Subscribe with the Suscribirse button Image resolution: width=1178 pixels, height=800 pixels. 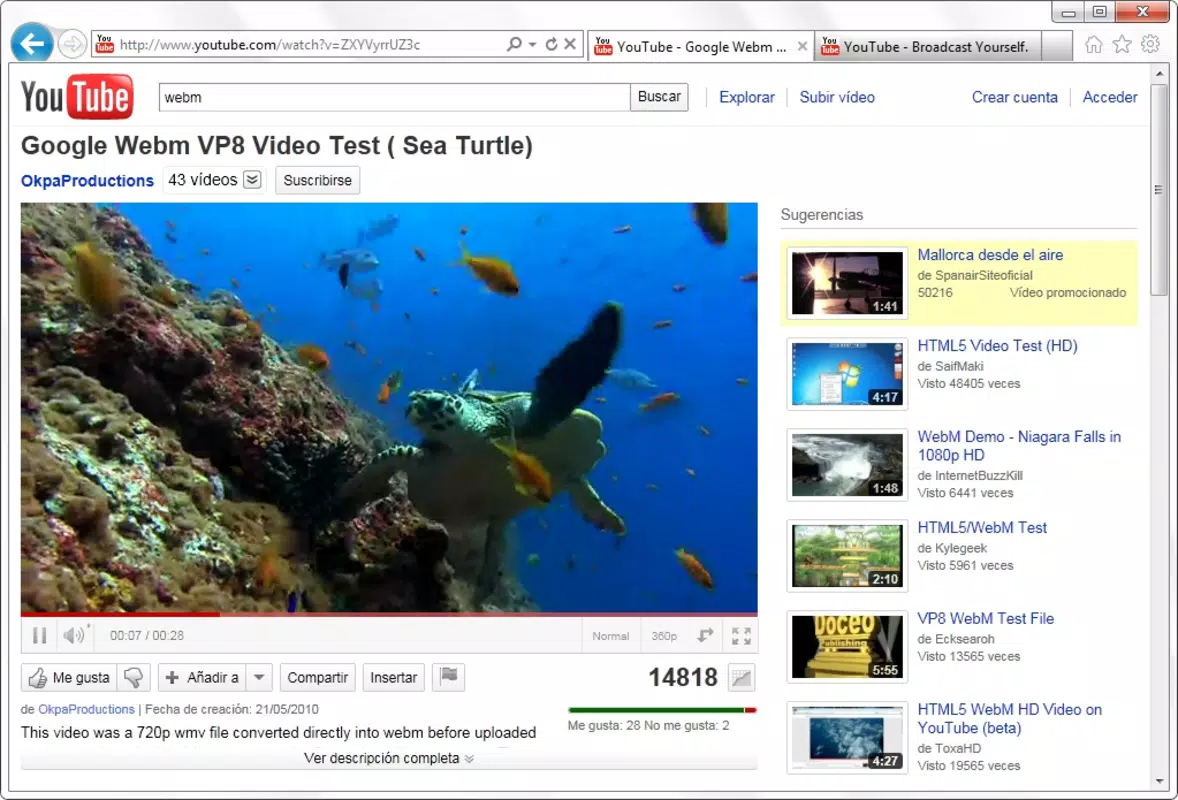pyautogui.click(x=317, y=180)
